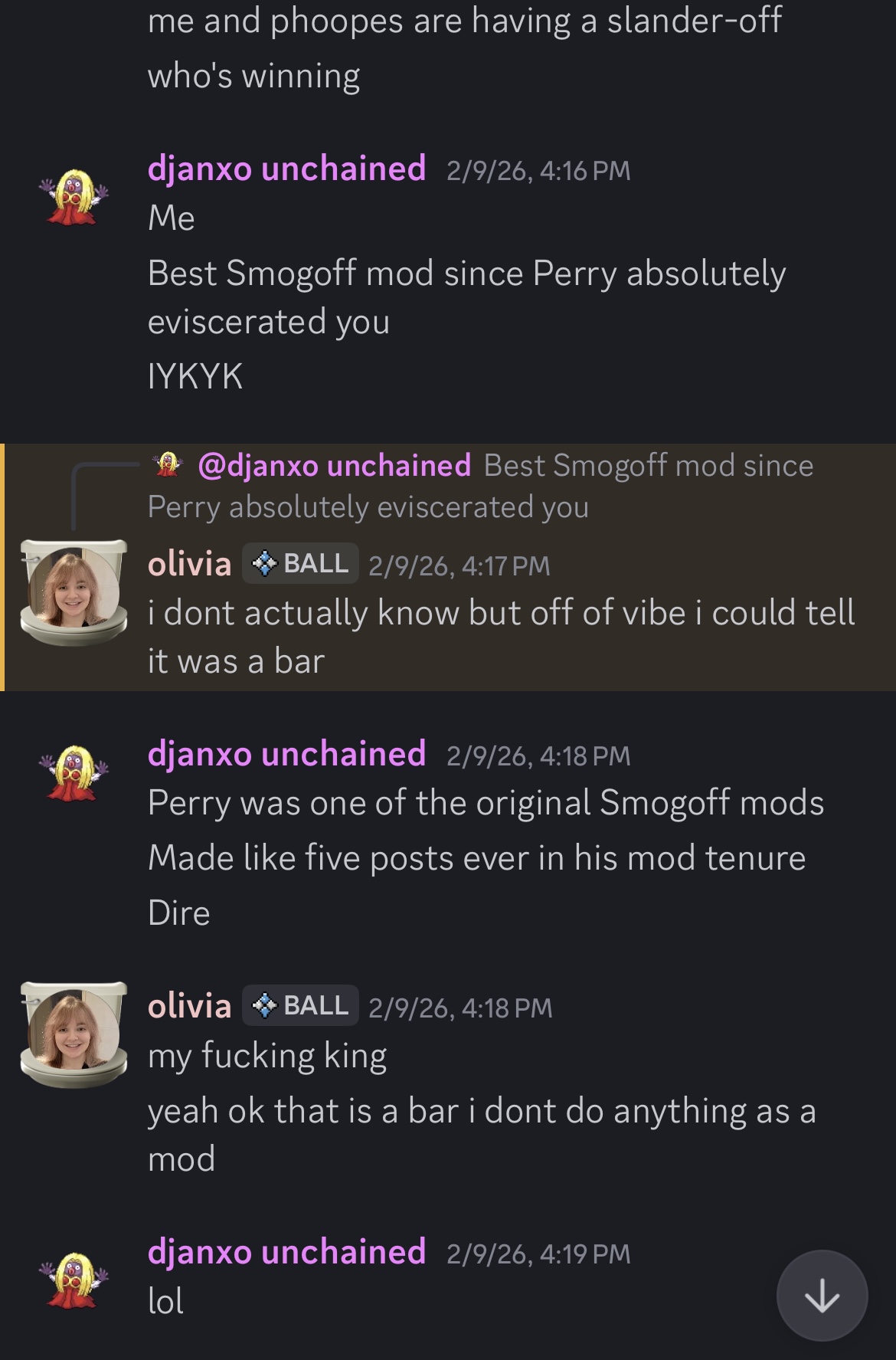This screenshot has height=1360, width=896.
Task: Tap the "lol" message text
Action: (x=165, y=1301)
